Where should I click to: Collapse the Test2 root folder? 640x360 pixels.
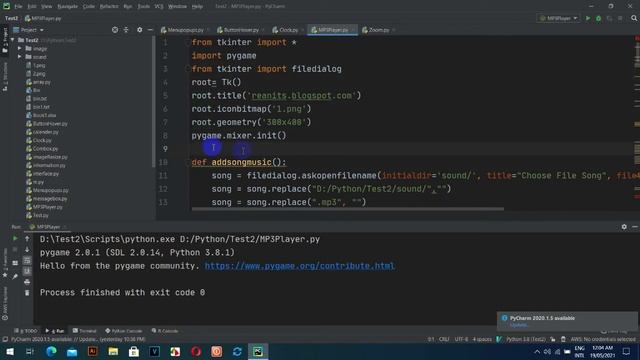13,40
